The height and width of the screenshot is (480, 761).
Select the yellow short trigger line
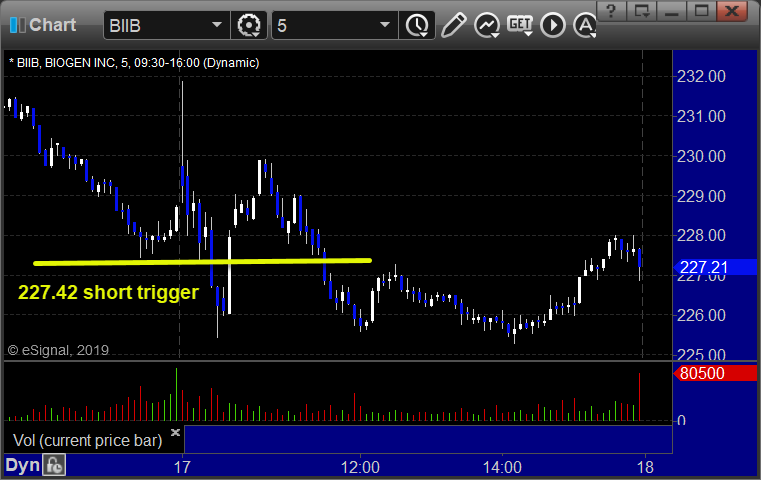[202, 262]
